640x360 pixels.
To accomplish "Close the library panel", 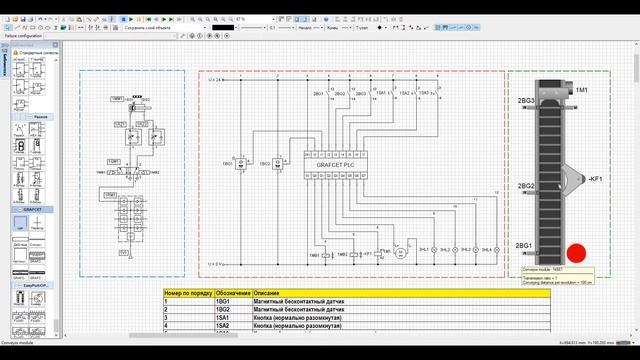I will (56, 44).
